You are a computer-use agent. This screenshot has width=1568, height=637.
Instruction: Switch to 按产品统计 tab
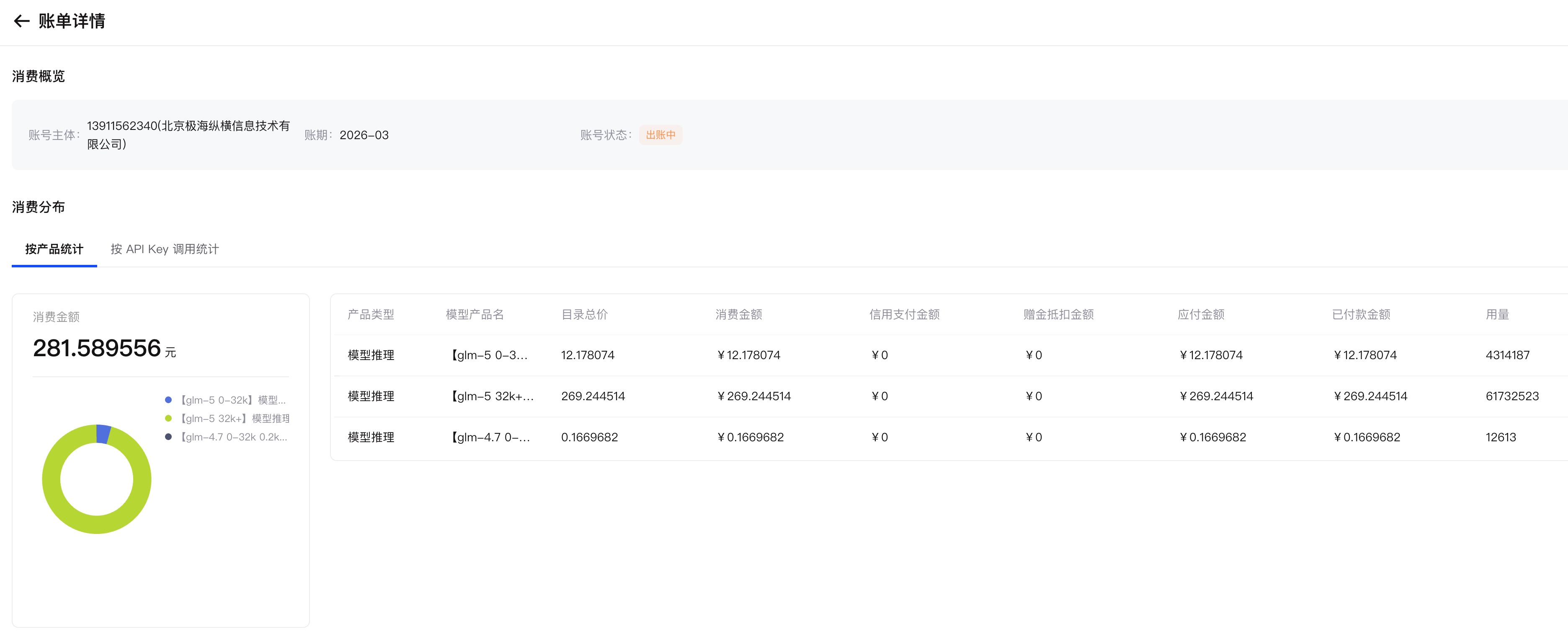(54, 249)
